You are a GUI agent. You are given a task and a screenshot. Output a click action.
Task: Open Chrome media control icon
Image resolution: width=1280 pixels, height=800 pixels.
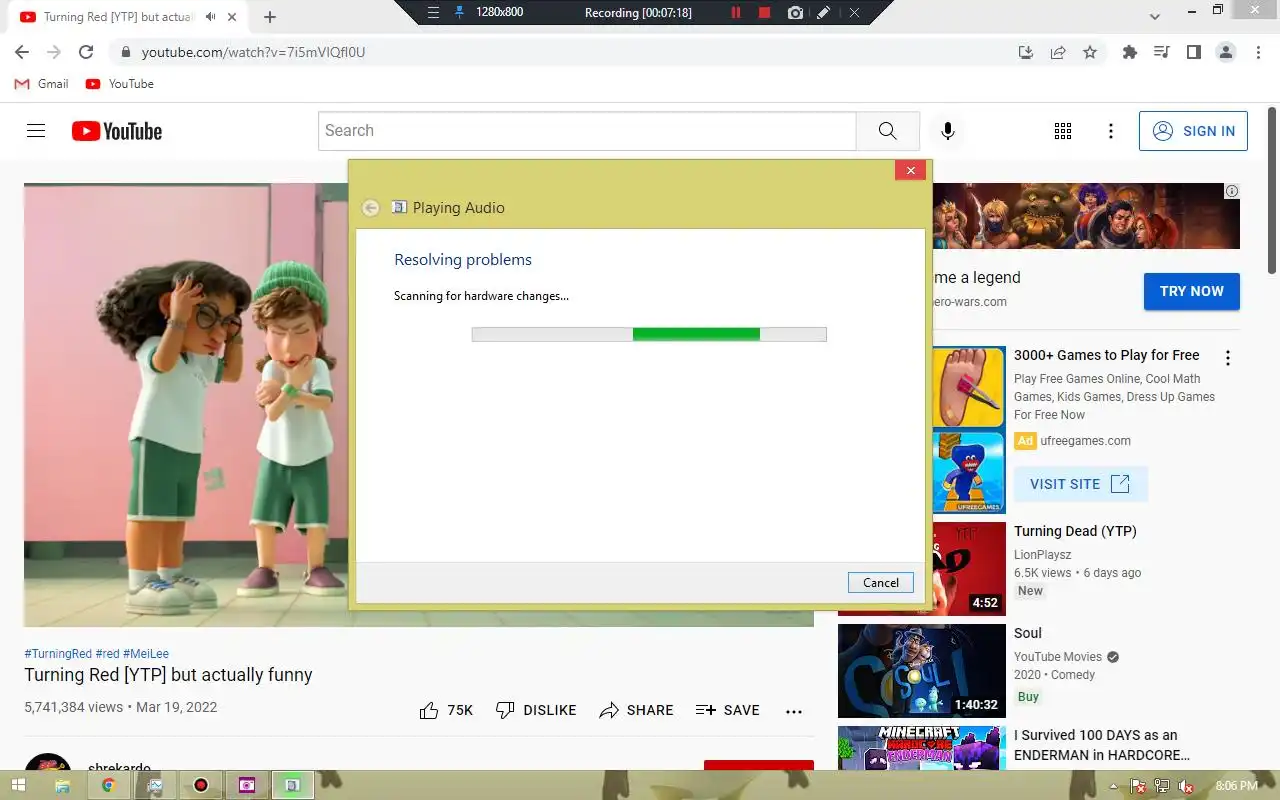(x=1162, y=52)
